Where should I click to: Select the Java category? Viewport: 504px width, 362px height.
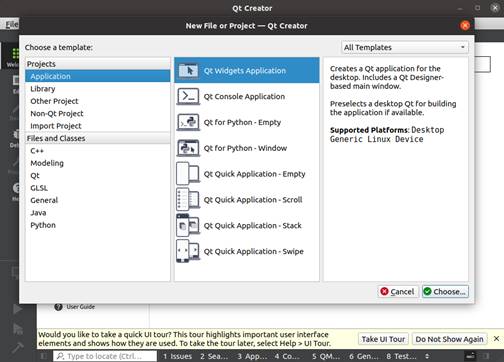(98, 212)
